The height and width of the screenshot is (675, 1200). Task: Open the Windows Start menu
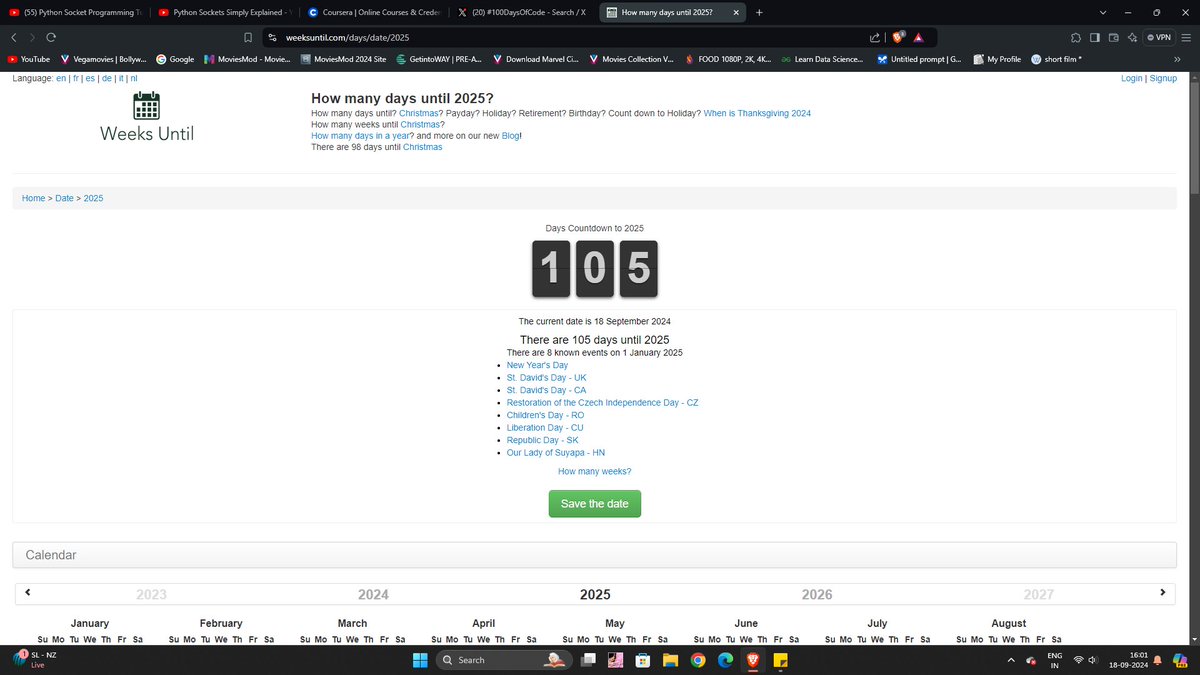point(419,659)
